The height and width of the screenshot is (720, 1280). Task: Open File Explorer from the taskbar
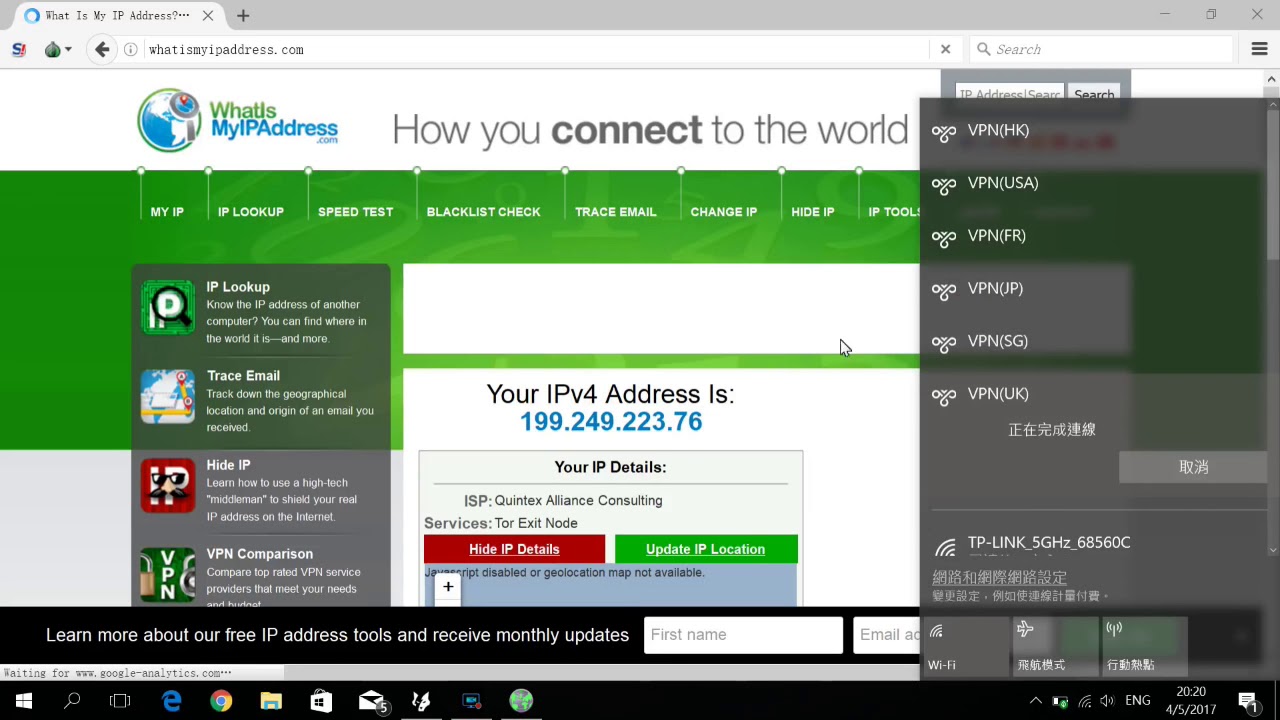[x=271, y=701]
